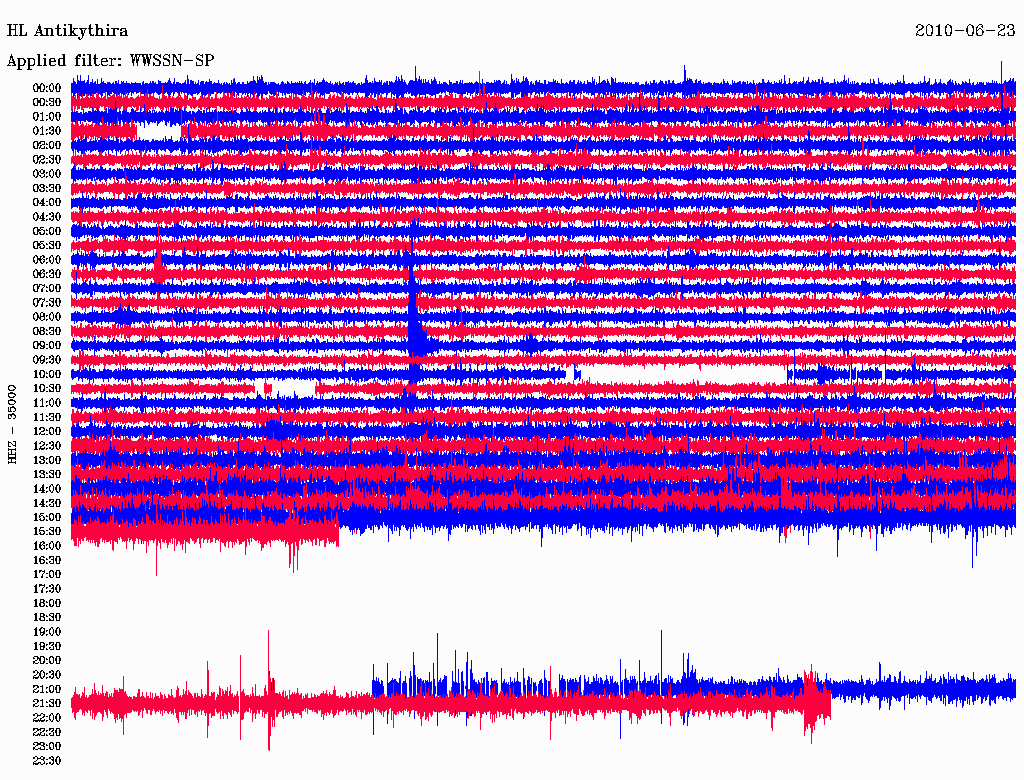This screenshot has width=1024, height=780.
Task: Select the 16:00 time label
Action: (47, 546)
